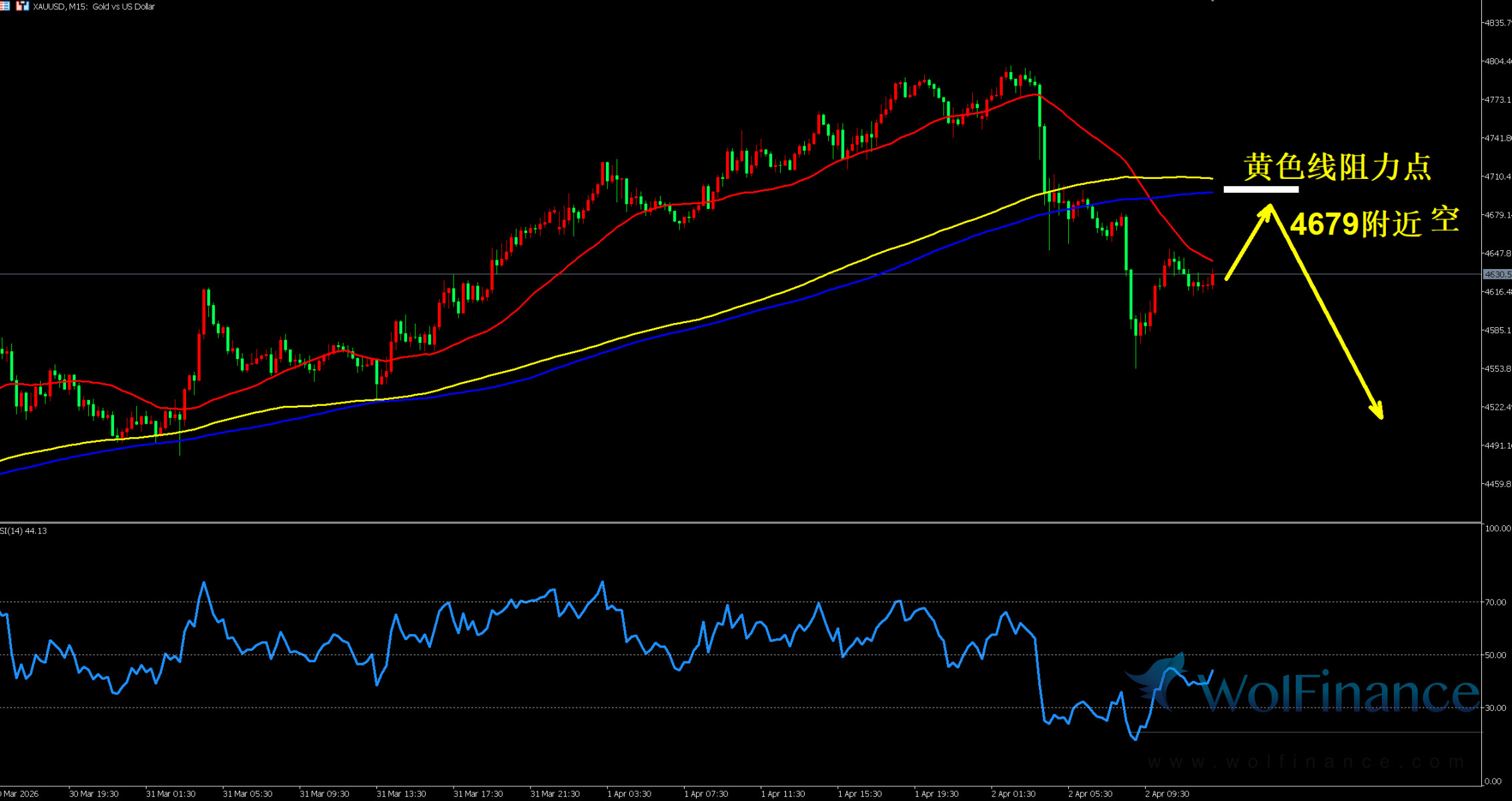Click the one-click trading panel icon
The height and width of the screenshot is (801, 1512).
pyautogui.click(x=23, y=6)
